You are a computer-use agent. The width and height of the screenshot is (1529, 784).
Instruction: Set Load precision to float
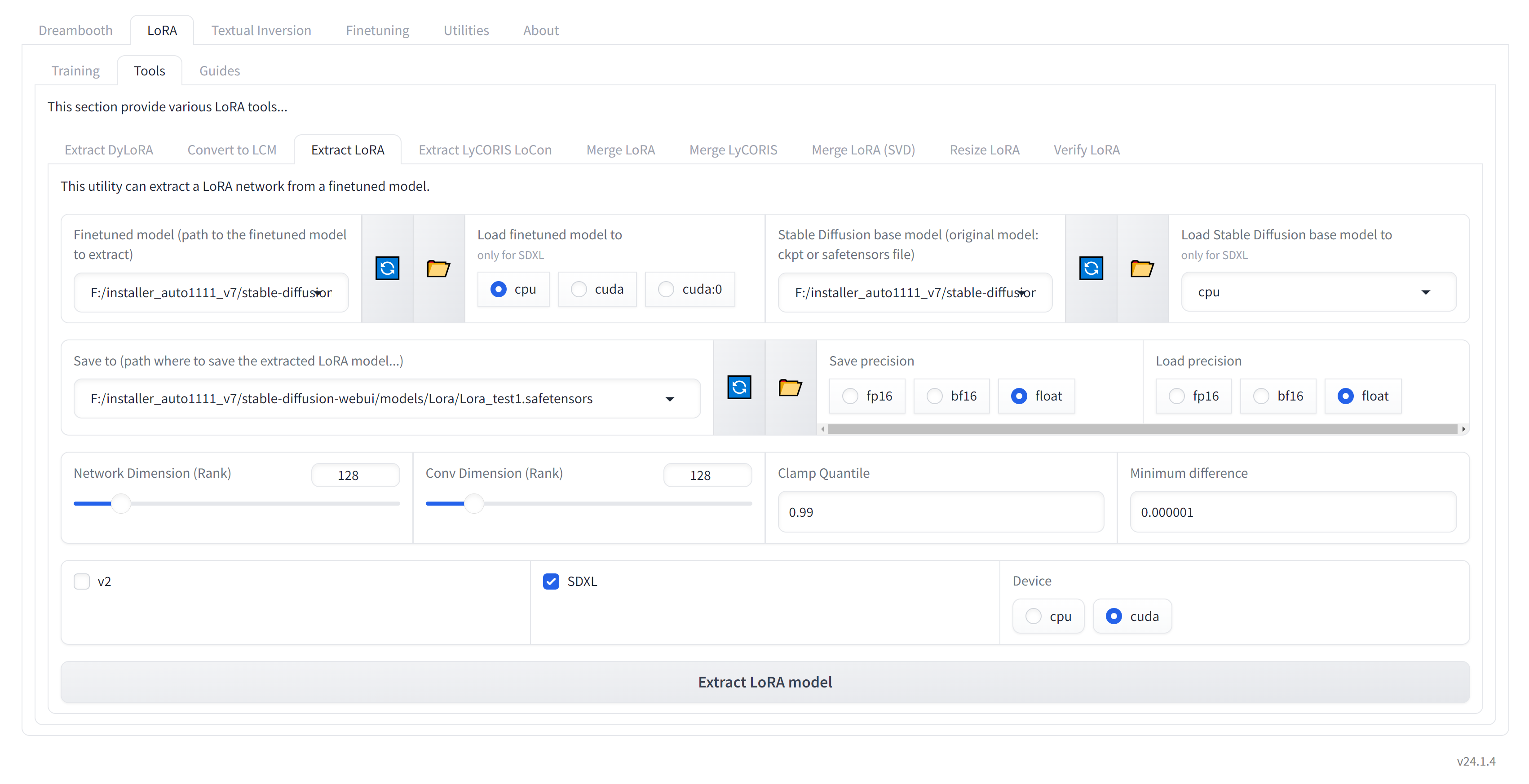point(1363,396)
